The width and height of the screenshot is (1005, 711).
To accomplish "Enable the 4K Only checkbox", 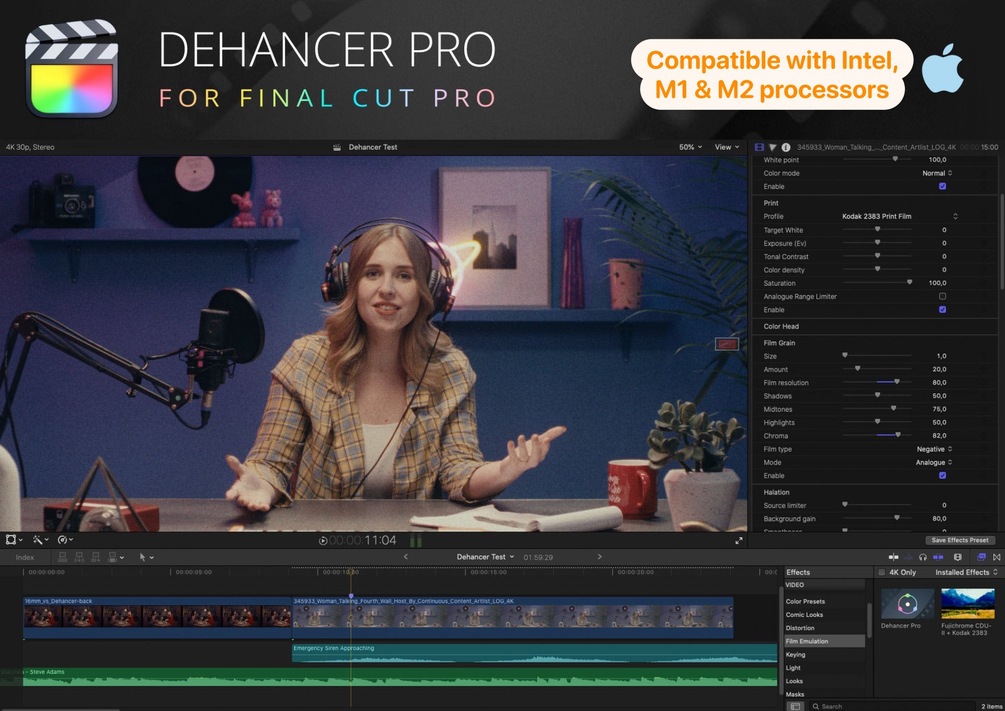I will click(882, 572).
